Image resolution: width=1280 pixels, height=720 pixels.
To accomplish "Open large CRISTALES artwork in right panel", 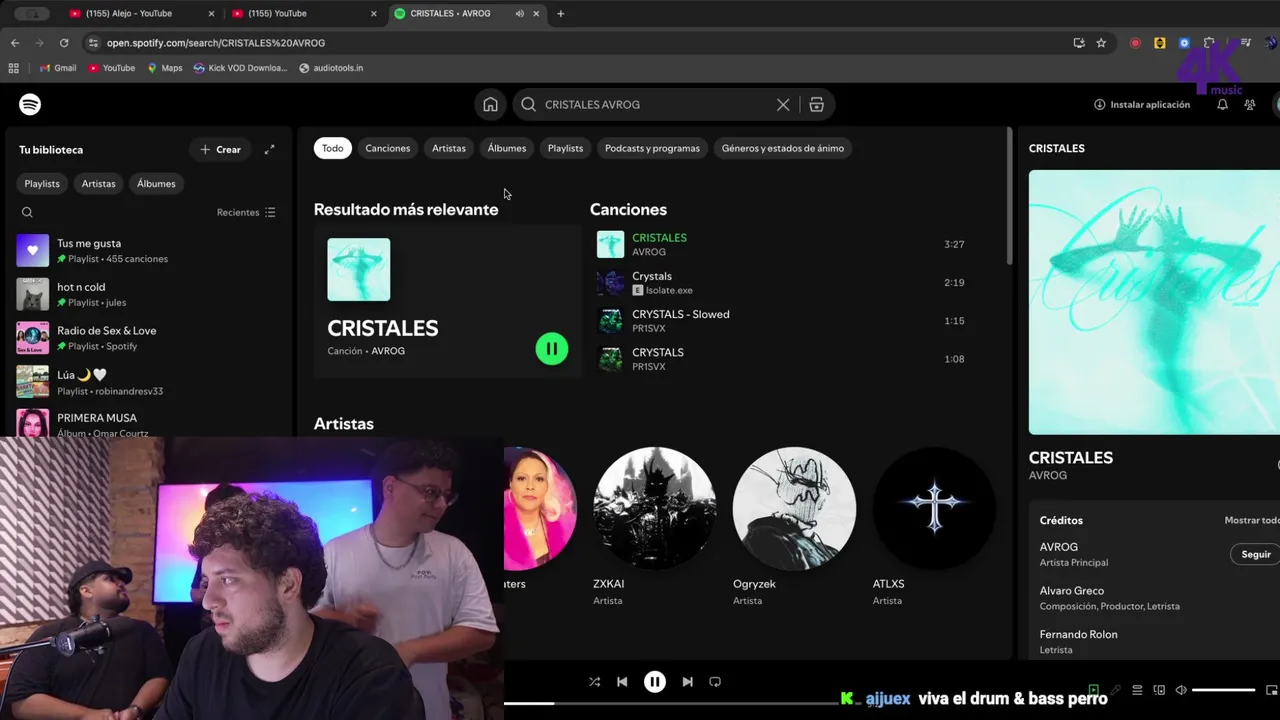I will [x=1154, y=302].
